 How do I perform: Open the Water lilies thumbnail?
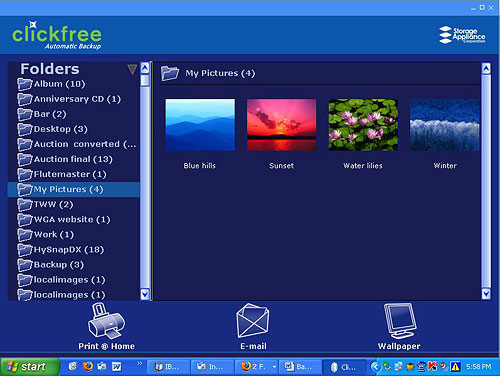click(x=363, y=125)
